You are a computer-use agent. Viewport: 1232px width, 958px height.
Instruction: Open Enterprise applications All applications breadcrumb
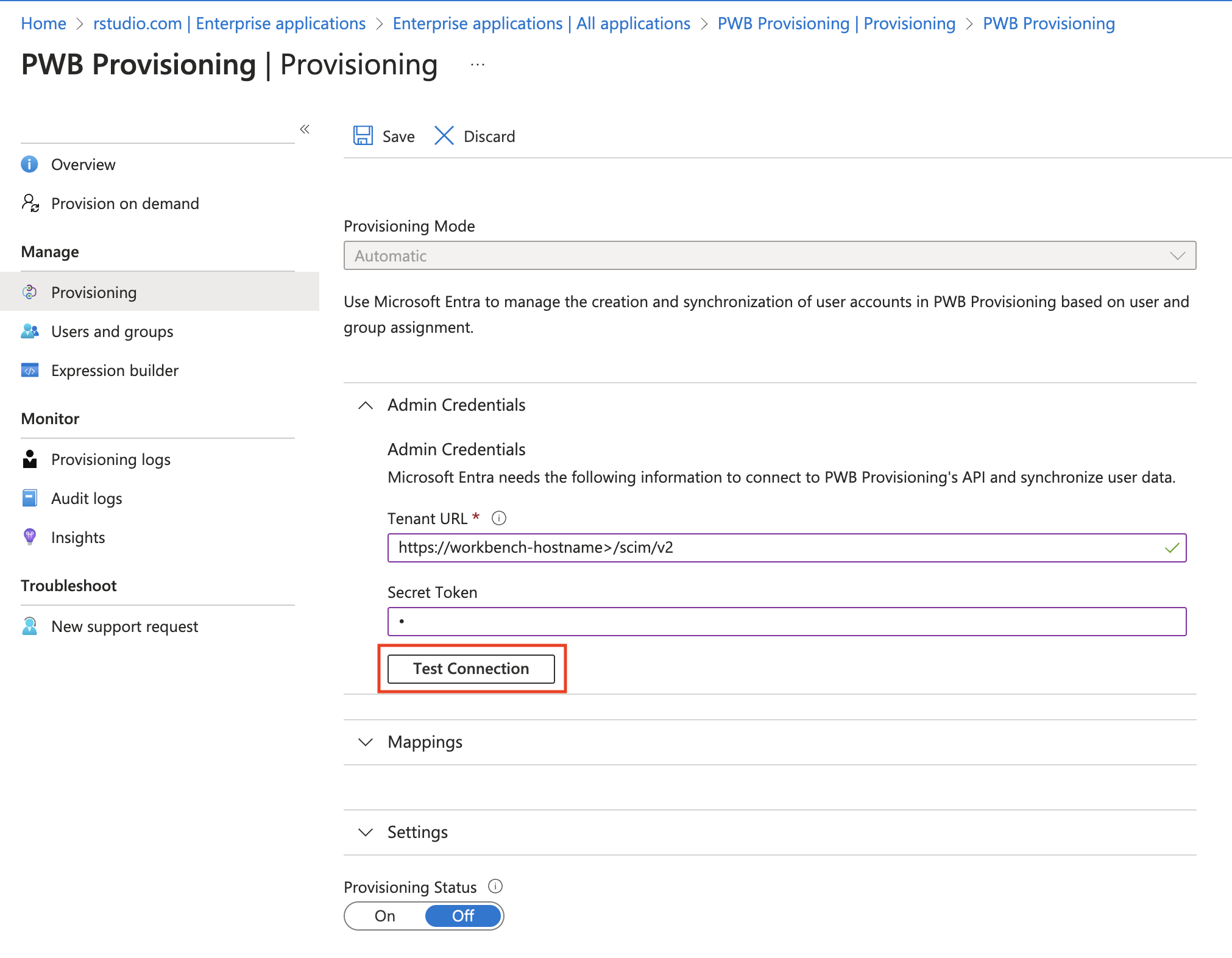point(541,23)
